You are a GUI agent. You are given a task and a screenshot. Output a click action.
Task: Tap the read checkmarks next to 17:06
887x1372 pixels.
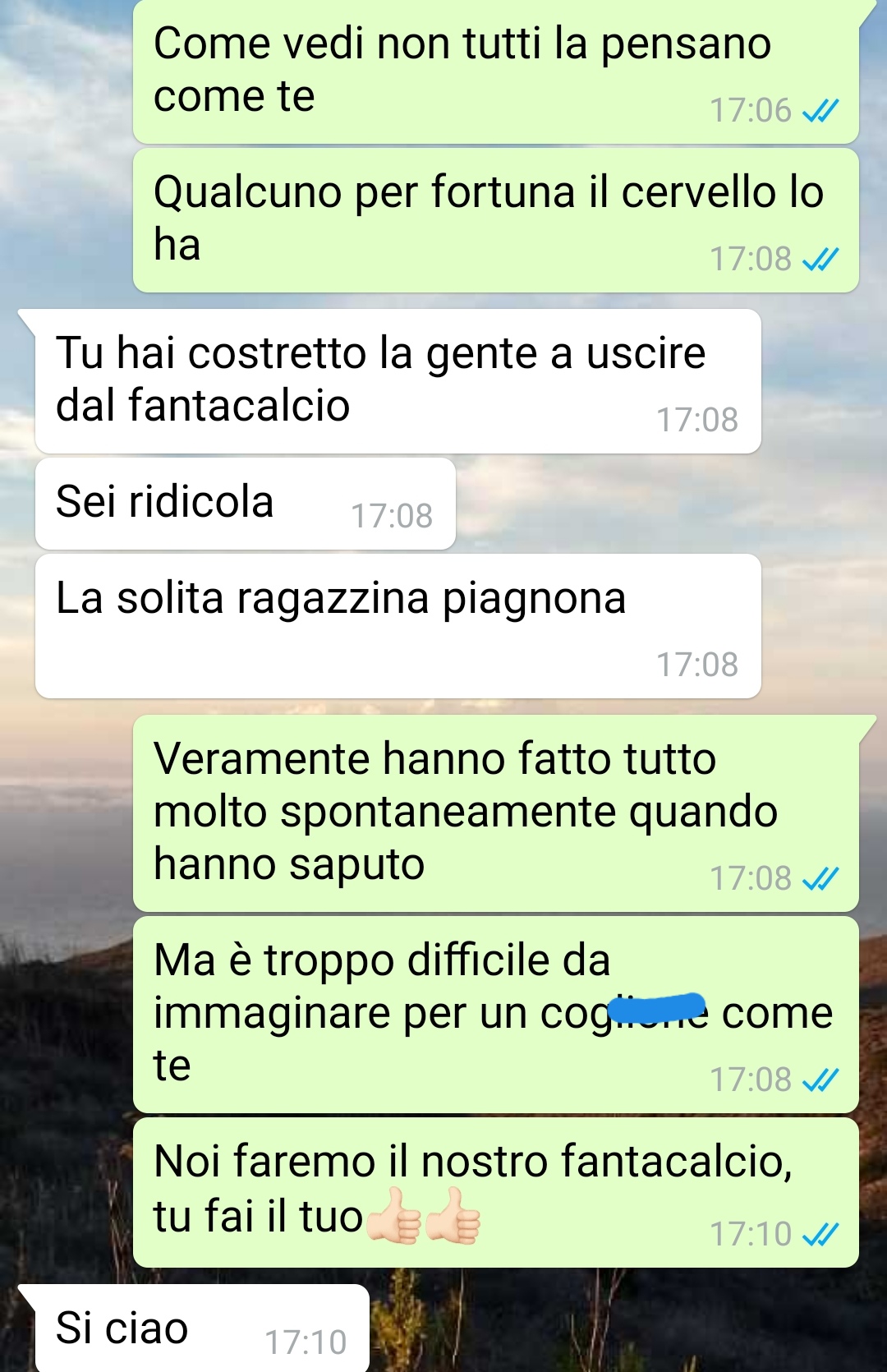click(820, 110)
